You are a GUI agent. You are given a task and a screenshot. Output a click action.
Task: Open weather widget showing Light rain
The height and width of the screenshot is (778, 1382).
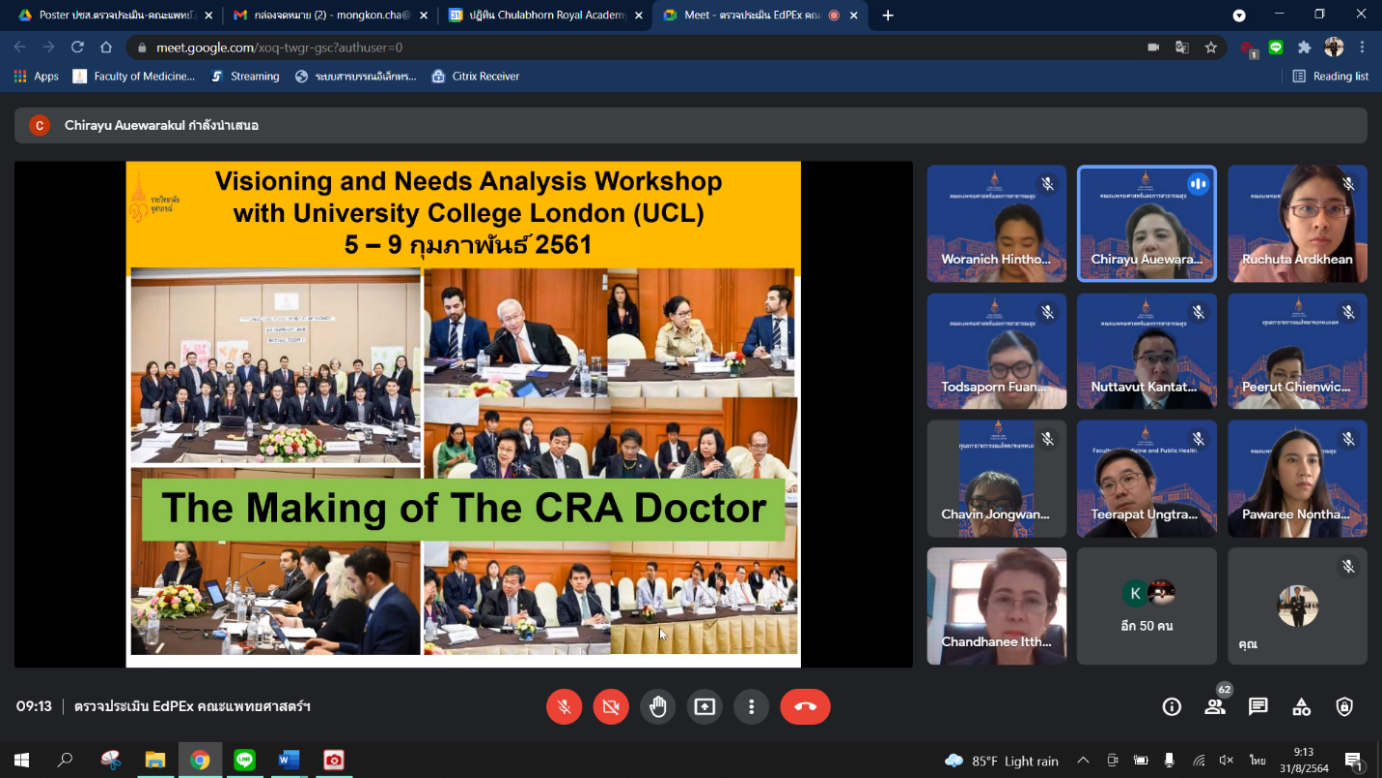tap(1001, 761)
